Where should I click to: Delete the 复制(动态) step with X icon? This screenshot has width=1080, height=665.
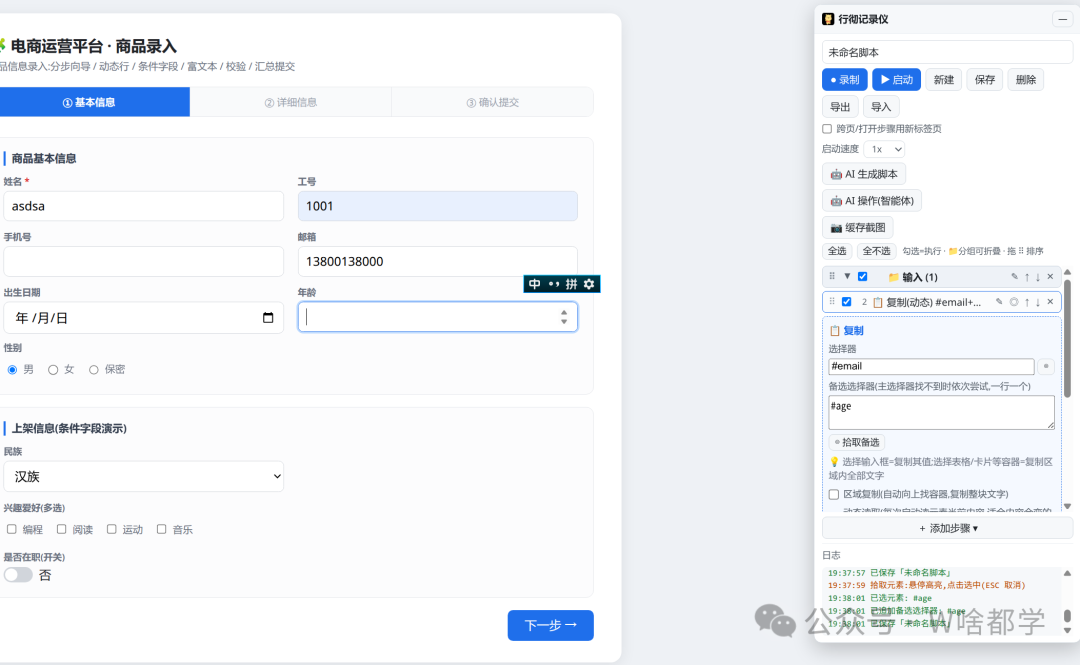click(1050, 302)
